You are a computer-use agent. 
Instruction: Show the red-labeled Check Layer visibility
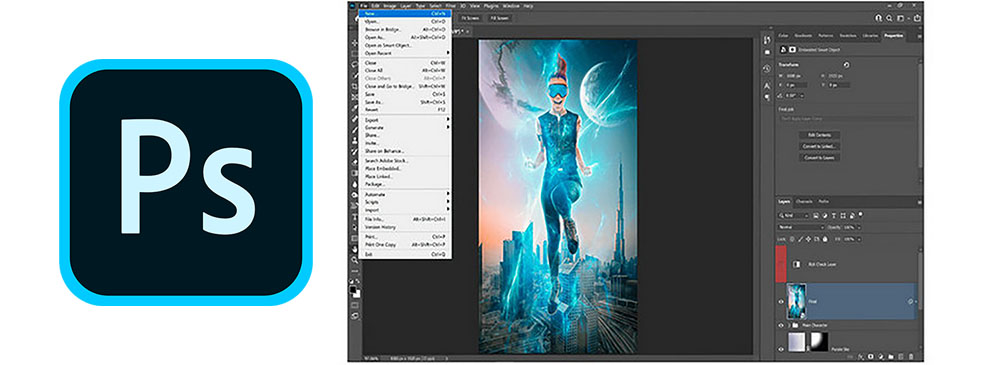pos(781,264)
